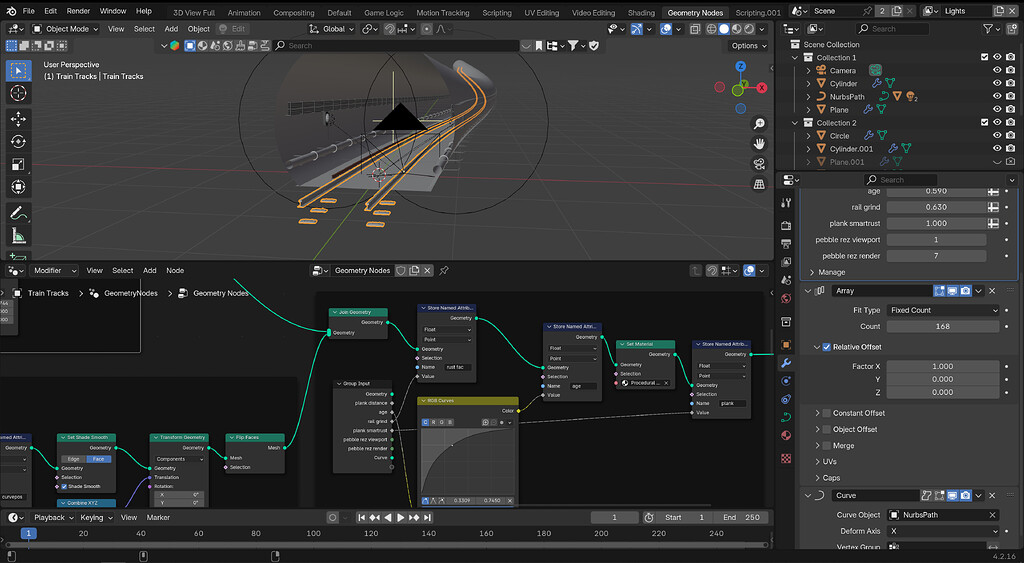This screenshot has height=563, width=1024.
Task: Select the Scale tool
Action: click(x=18, y=164)
